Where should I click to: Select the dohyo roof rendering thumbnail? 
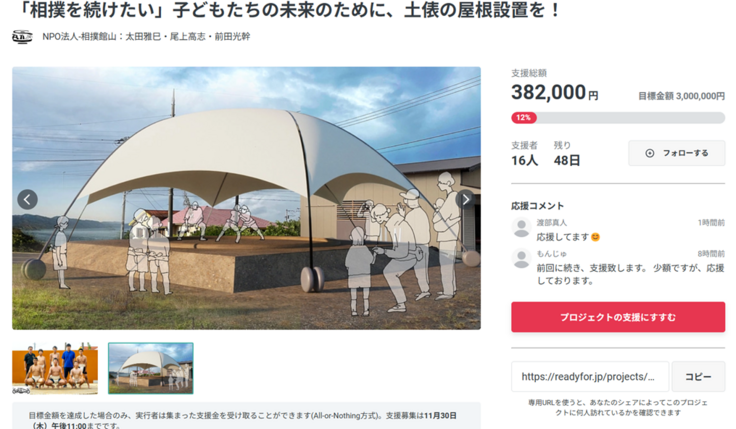pyautogui.click(x=151, y=368)
